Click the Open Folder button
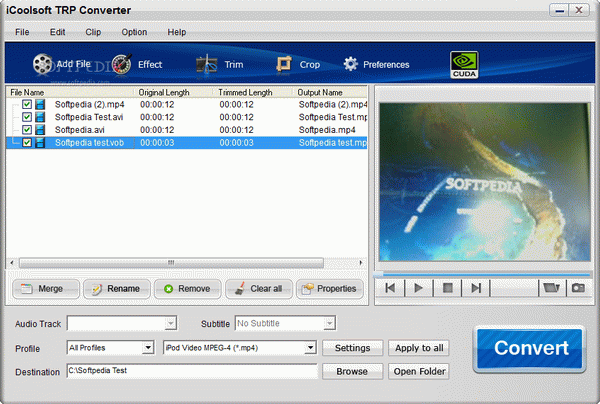 click(x=419, y=371)
